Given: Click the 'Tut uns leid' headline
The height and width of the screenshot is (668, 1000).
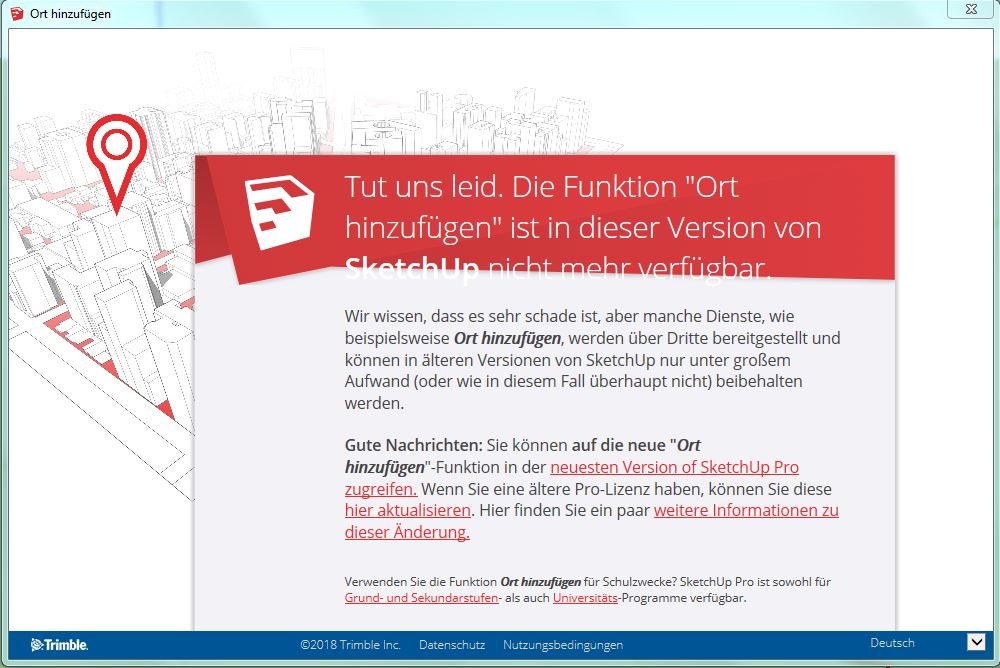Looking at the screenshot, I should click(x=582, y=227).
